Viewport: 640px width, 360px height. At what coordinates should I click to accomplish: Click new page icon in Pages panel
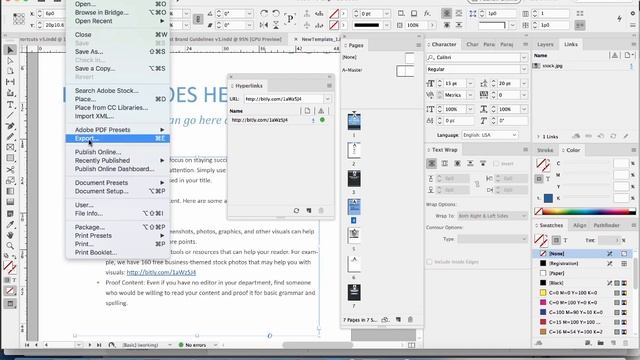pos(398,320)
